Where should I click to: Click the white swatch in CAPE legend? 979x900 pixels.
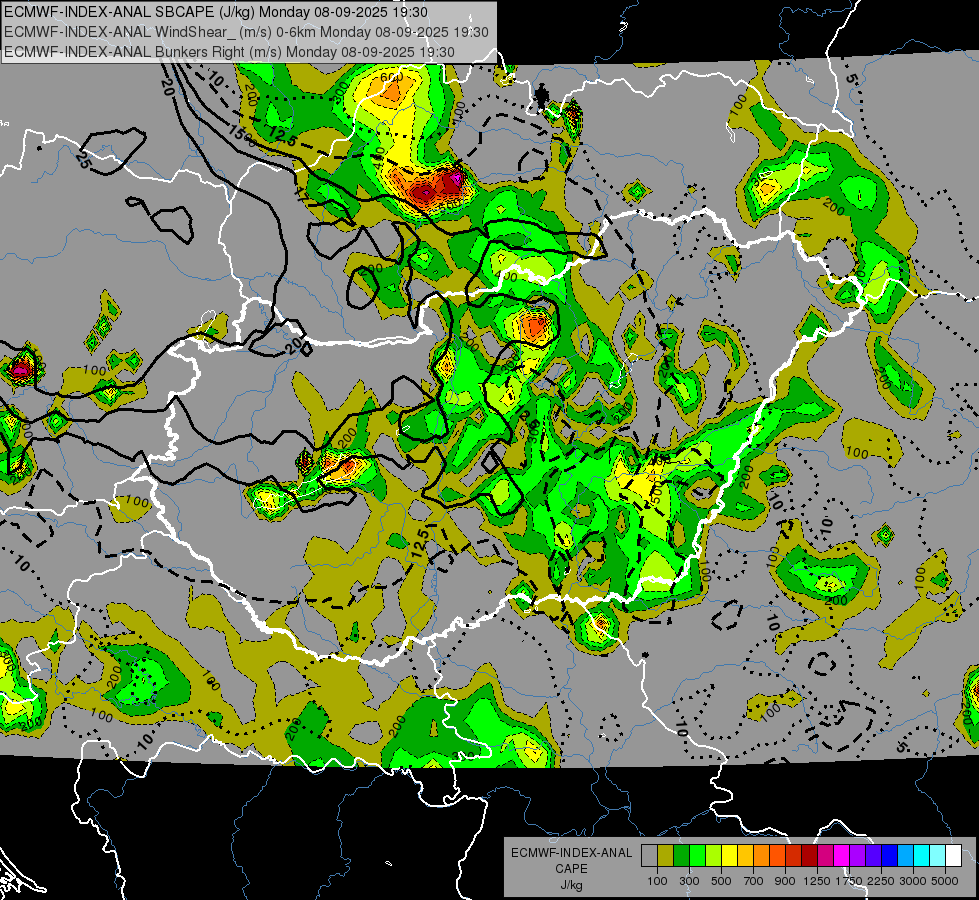tap(953, 856)
